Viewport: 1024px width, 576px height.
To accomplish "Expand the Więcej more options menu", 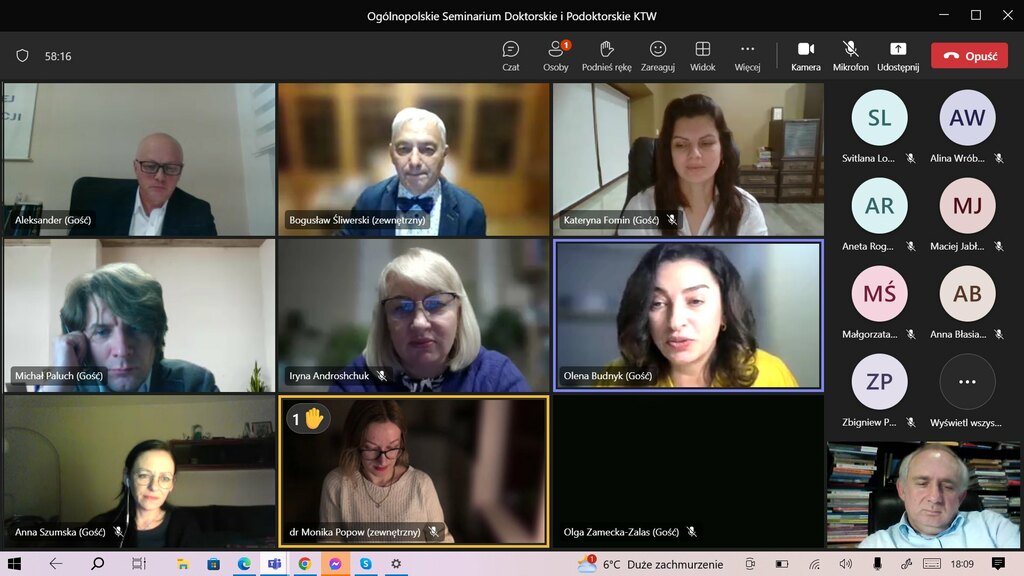I will coord(747,55).
